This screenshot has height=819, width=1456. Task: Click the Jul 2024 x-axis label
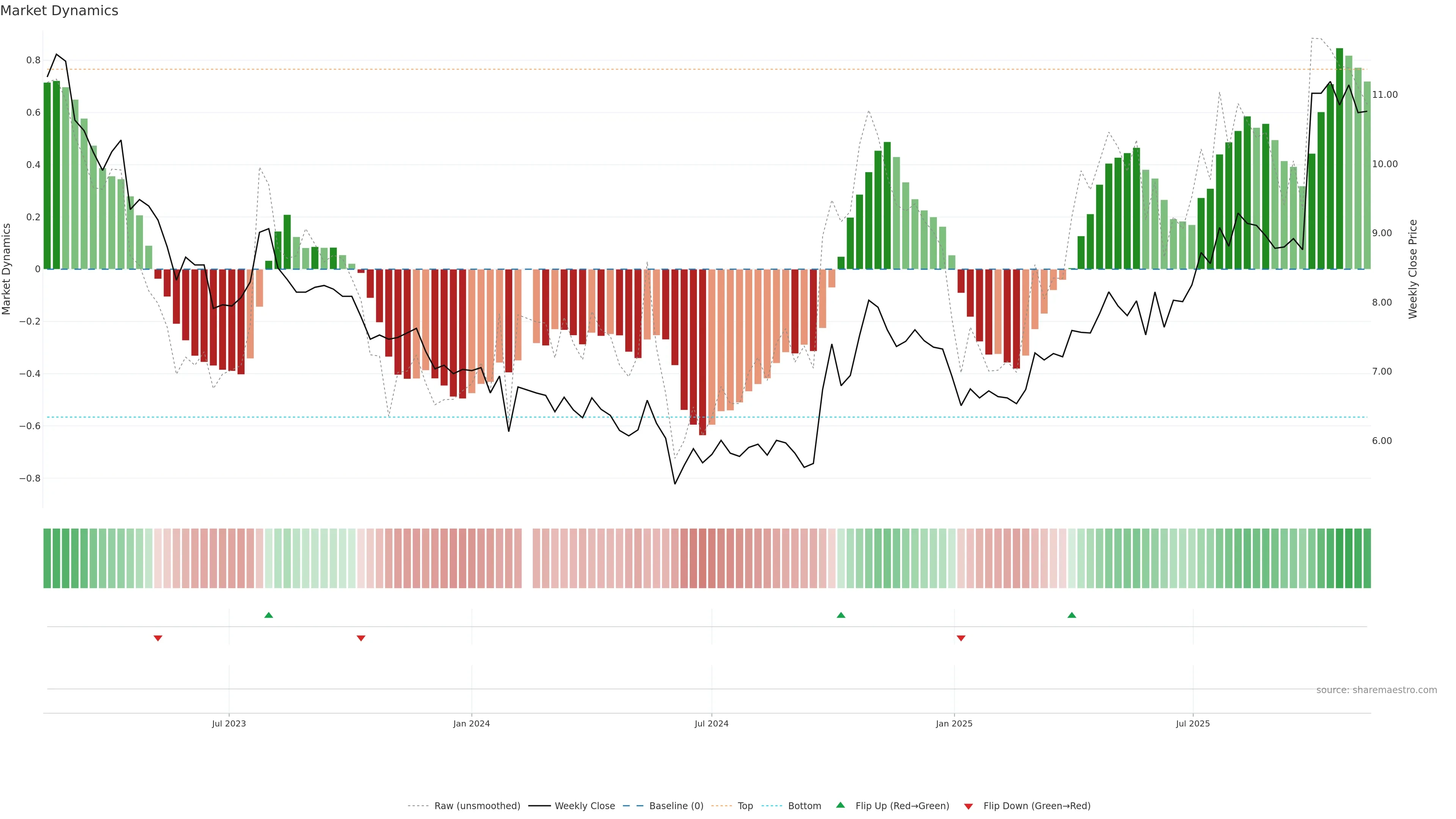711,723
